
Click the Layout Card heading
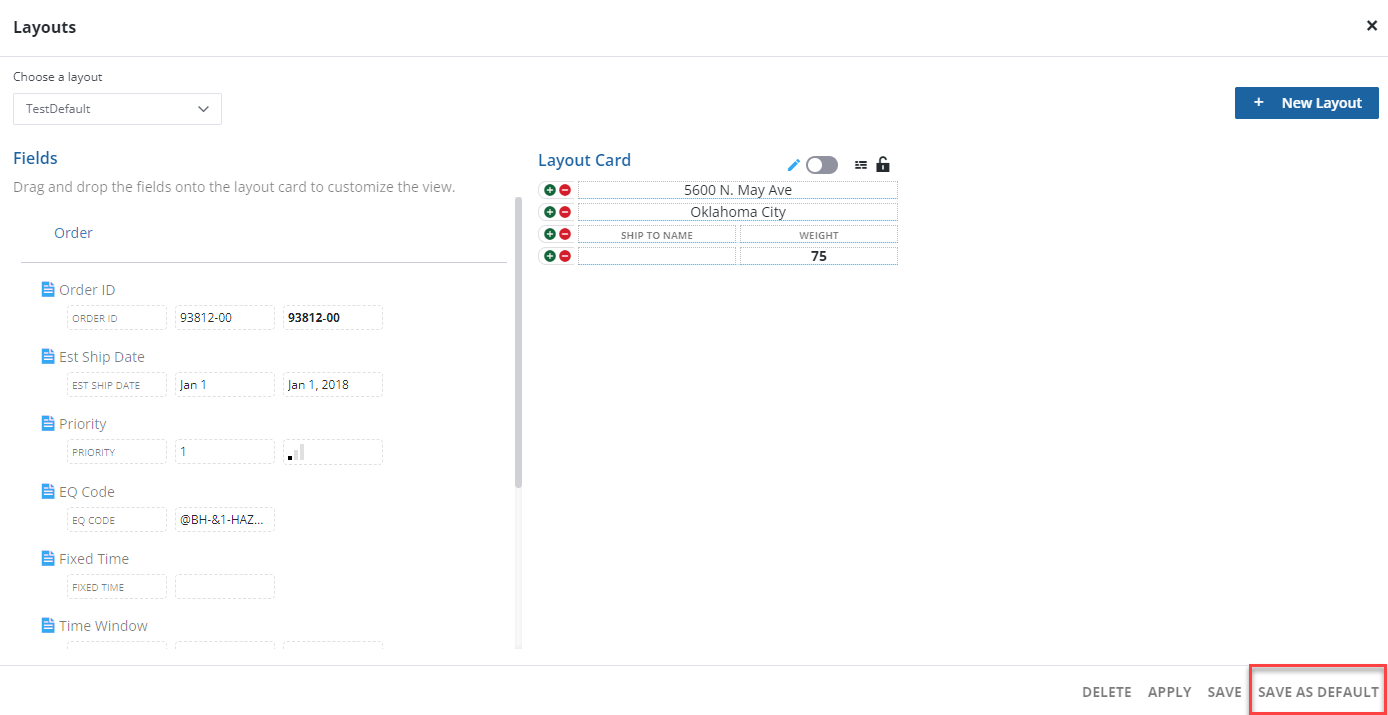tap(584, 160)
